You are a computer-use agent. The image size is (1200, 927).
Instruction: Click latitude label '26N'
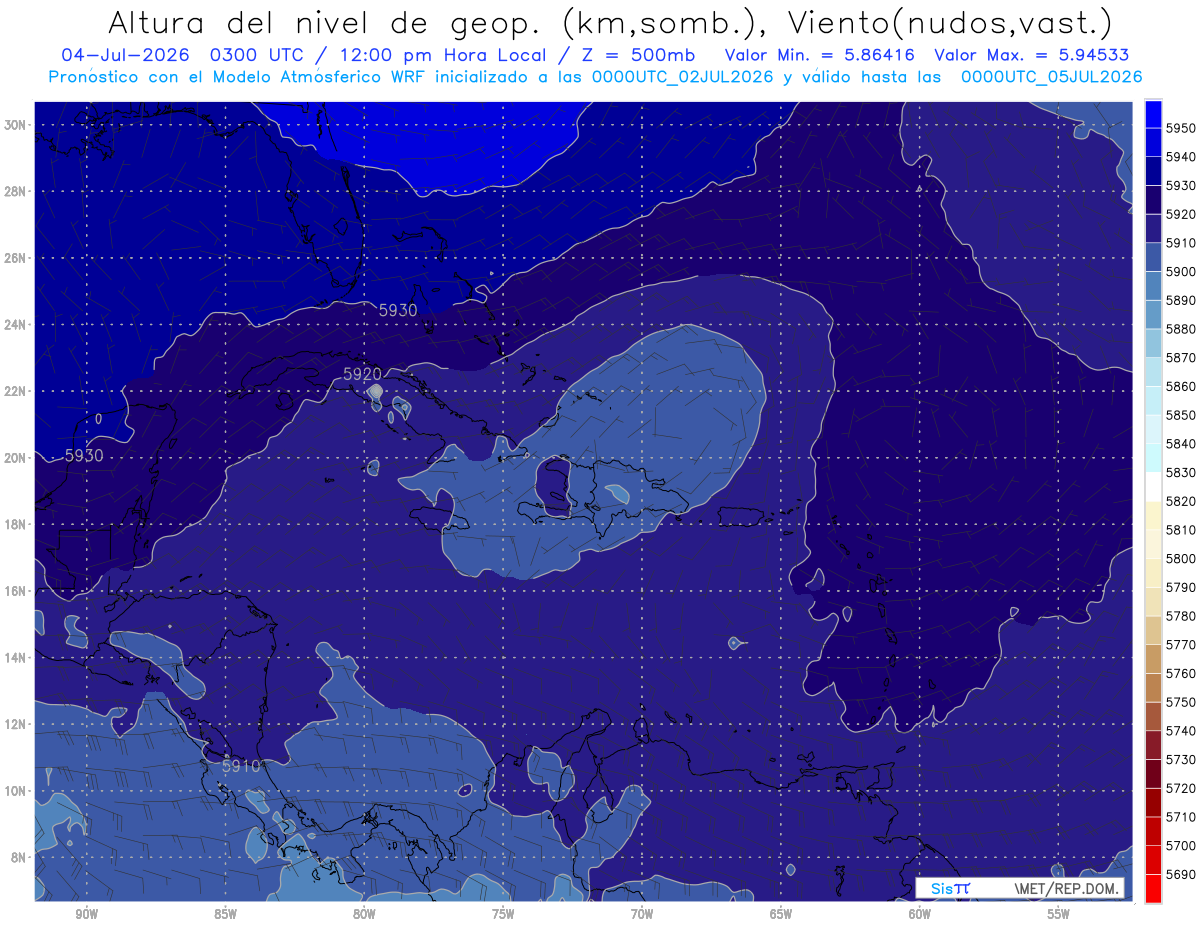tap(15, 258)
